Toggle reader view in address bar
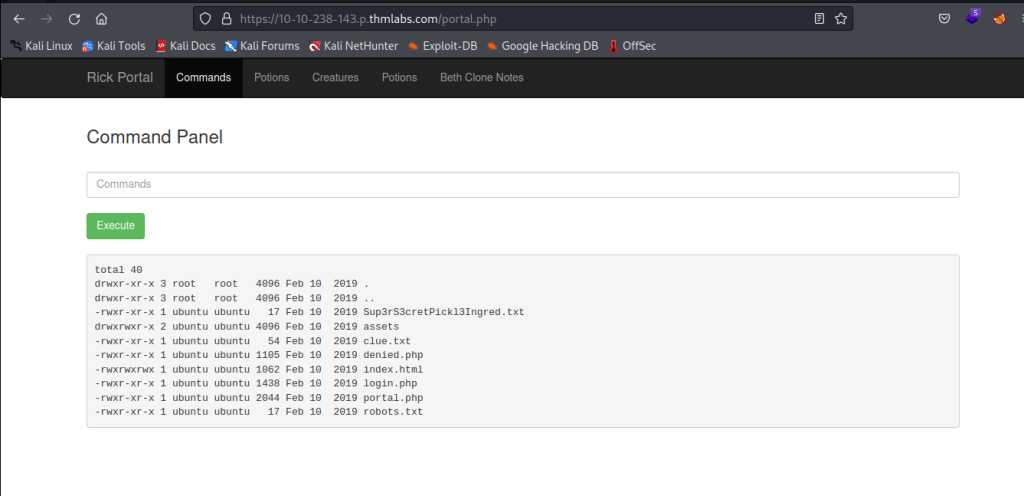Screen dimensions: 1024x496 tap(819, 18)
